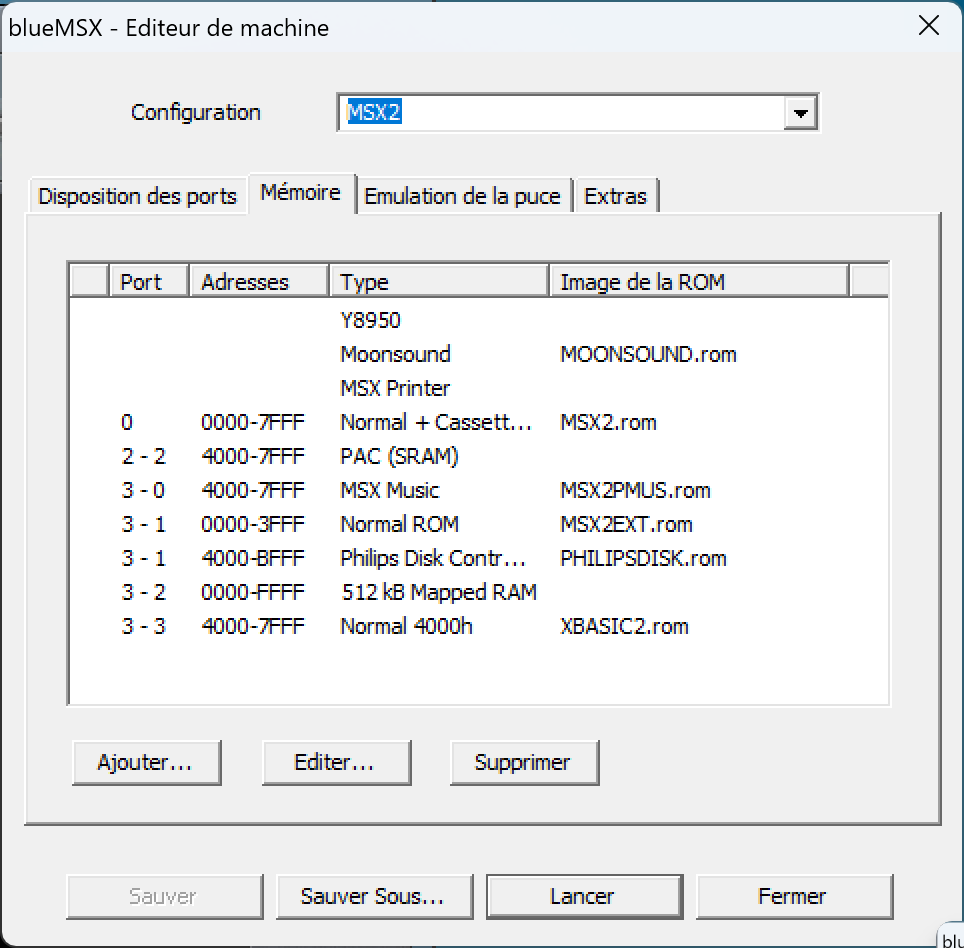This screenshot has width=964, height=948.
Task: Click the MSX2PMUS.rom entry
Action: (x=635, y=491)
